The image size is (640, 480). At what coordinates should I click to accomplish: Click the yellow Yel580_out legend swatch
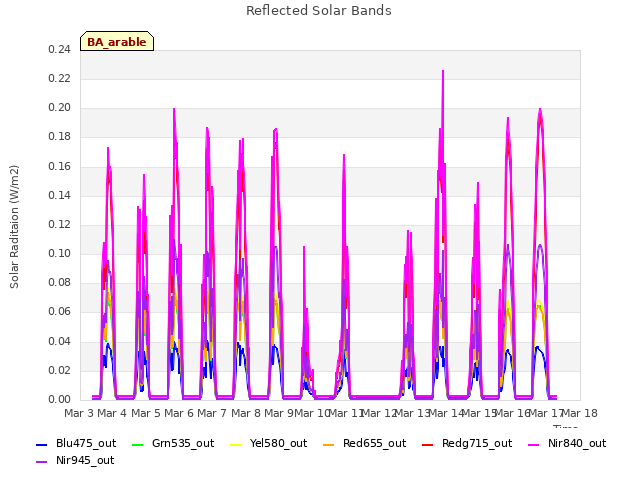[x=236, y=444]
